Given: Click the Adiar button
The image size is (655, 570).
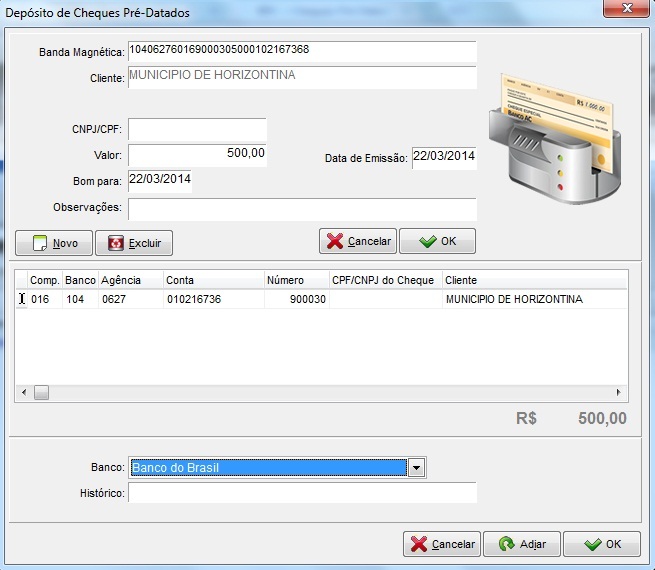Looking at the screenshot, I should click(x=521, y=544).
